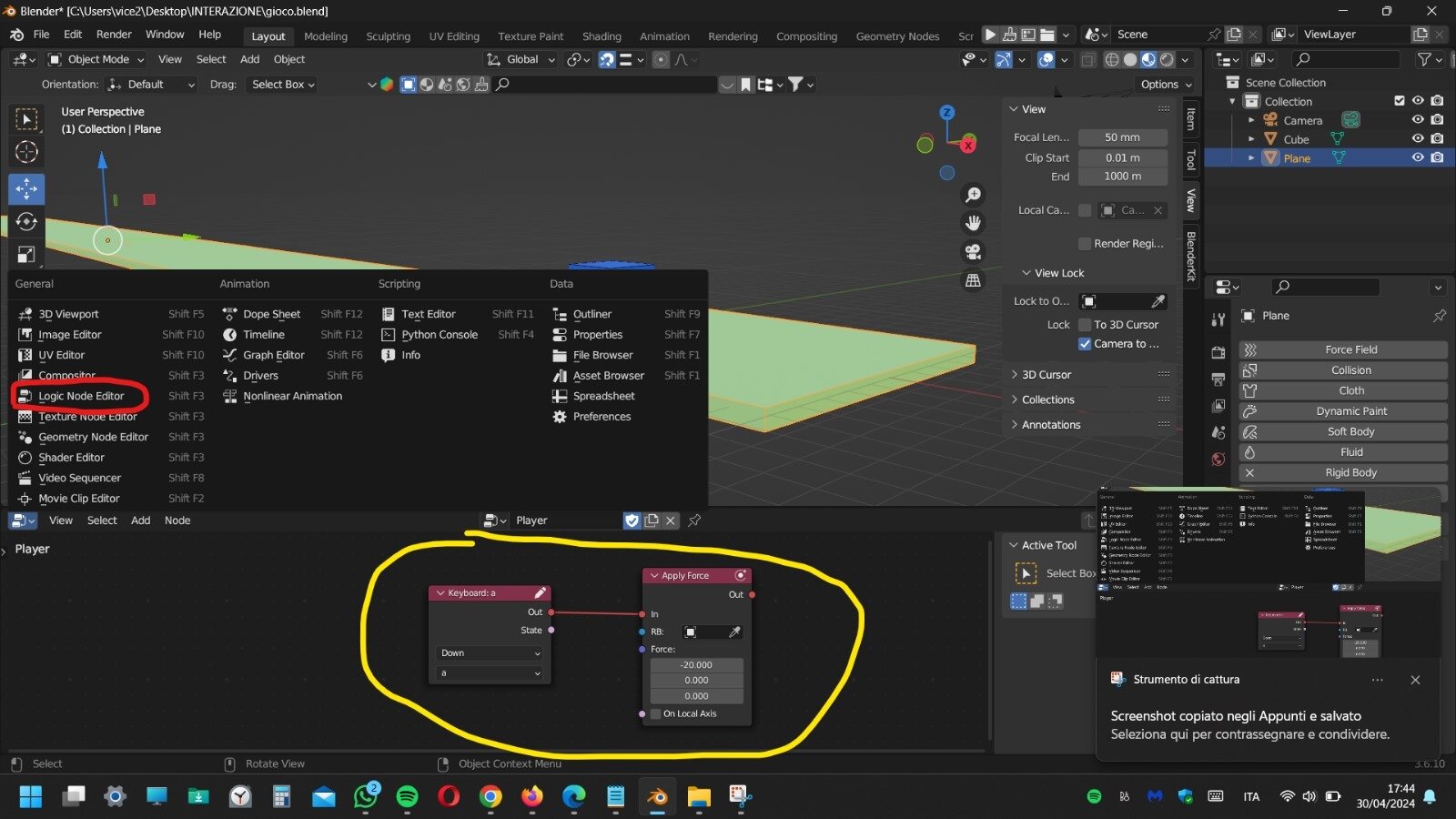The height and width of the screenshot is (819, 1456).
Task: Expand the 3D Cursor panel
Action: tap(1046, 375)
